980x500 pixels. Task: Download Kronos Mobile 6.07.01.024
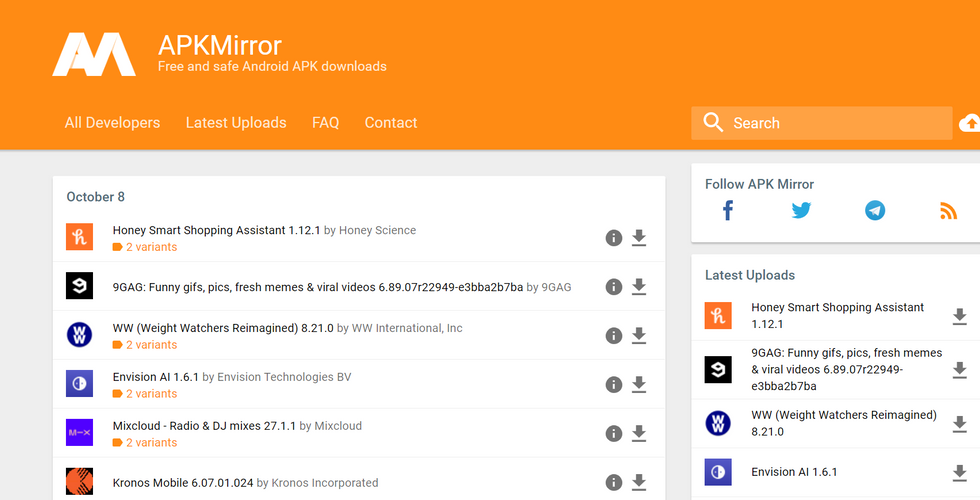tap(639, 482)
